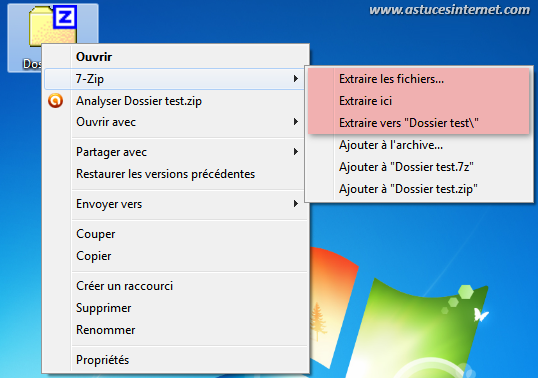The image size is (538, 378).
Task: Expand the 7-Zip submenu arrow
Action: pos(295,79)
